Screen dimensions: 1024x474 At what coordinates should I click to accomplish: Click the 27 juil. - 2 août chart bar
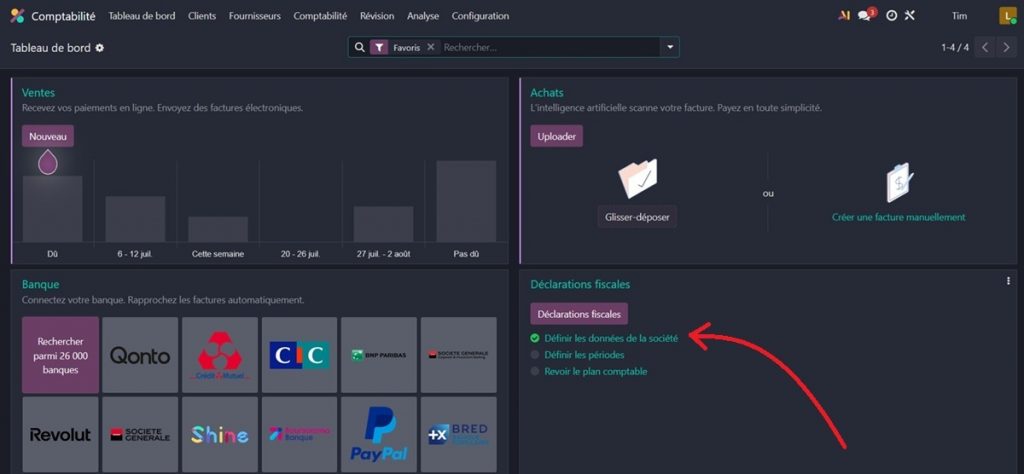pyautogui.click(x=383, y=224)
